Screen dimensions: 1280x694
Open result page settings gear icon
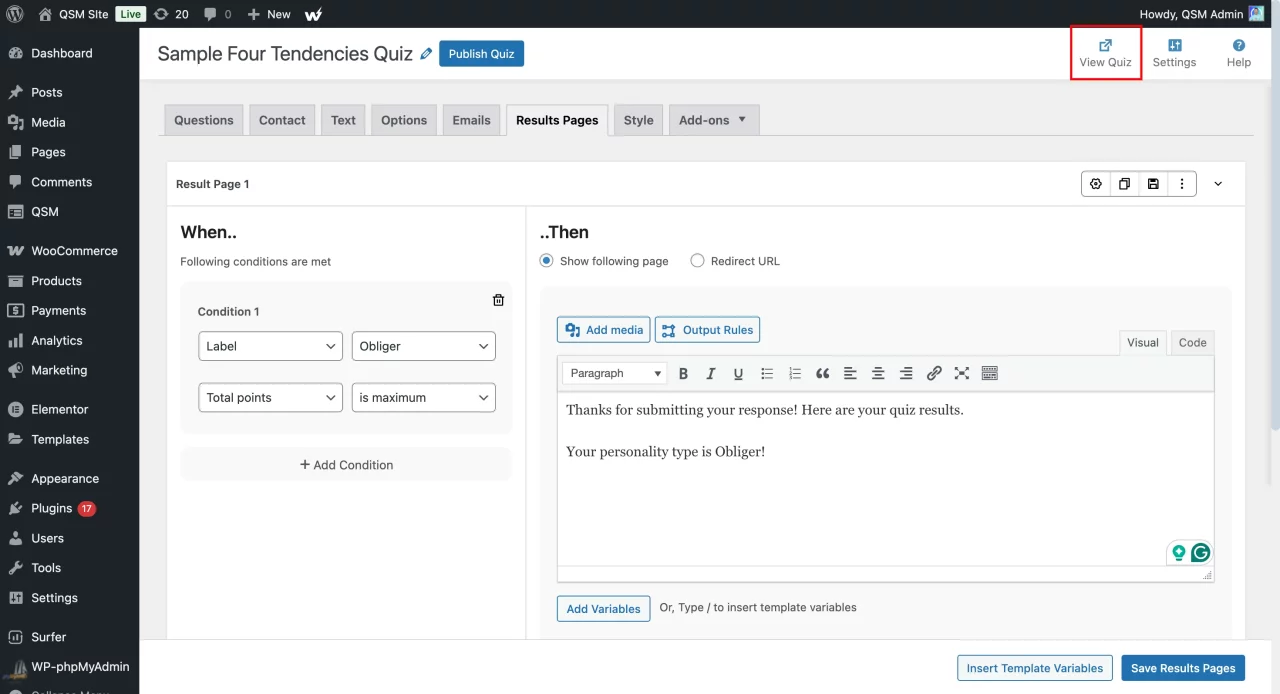tap(1096, 184)
